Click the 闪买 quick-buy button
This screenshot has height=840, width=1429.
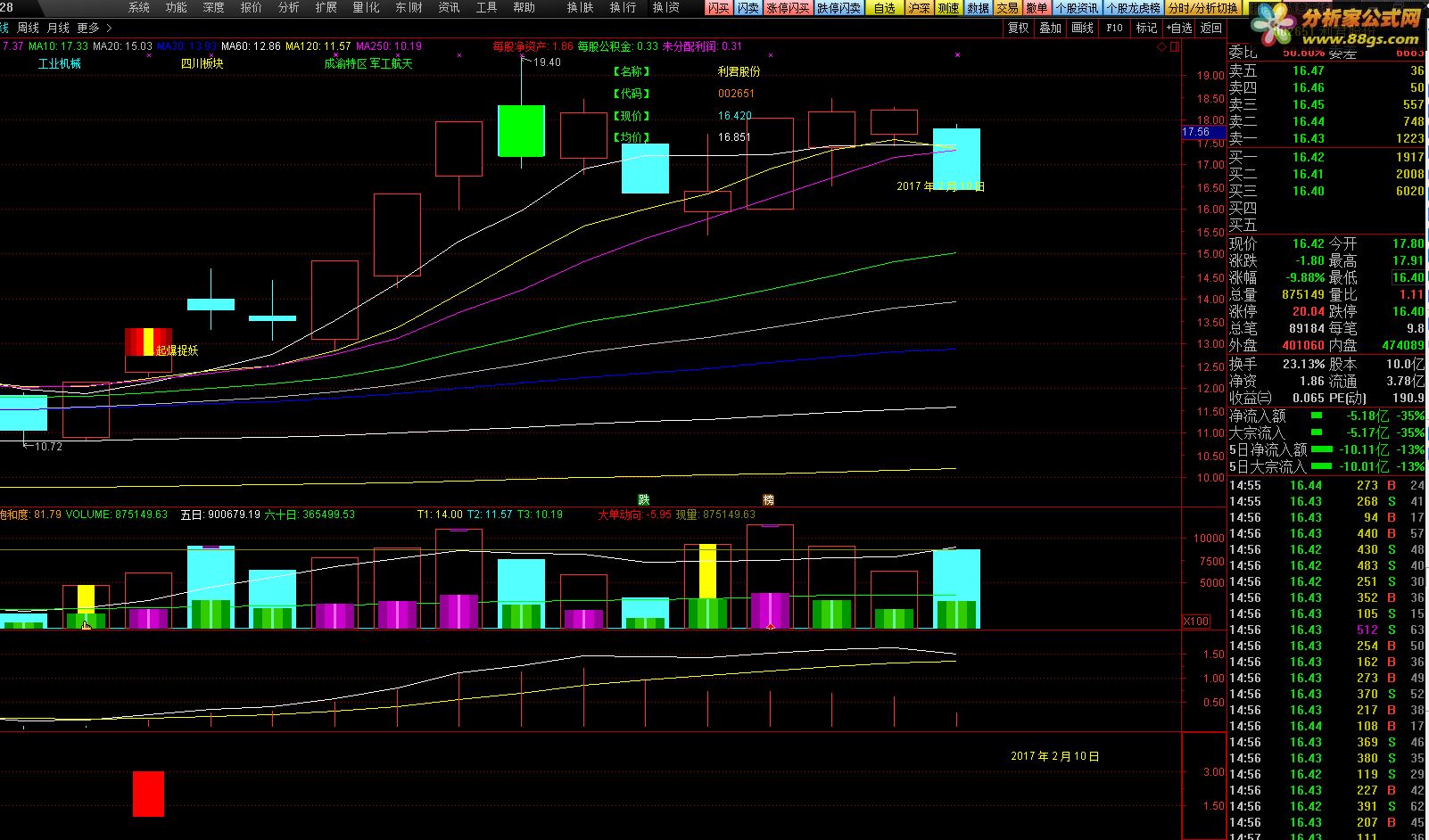coord(718,8)
